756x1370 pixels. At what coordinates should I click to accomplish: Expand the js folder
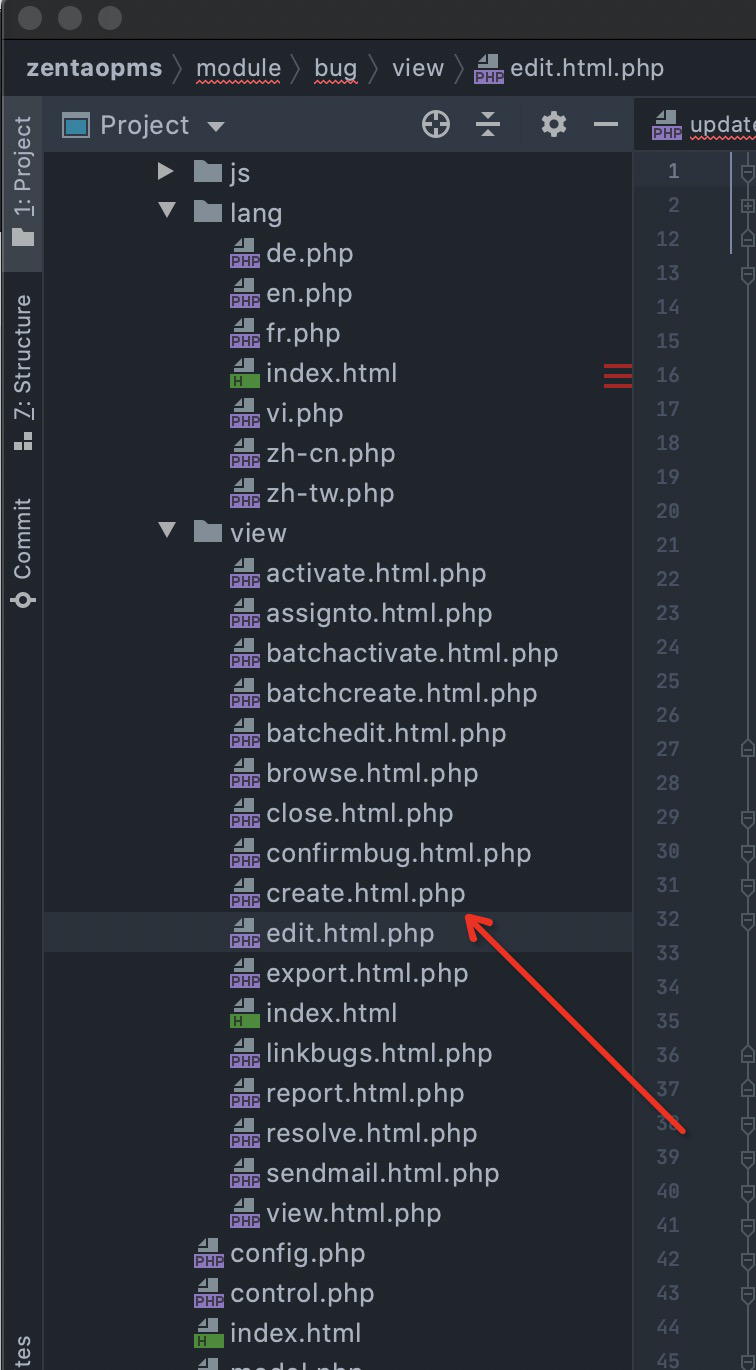click(x=166, y=173)
